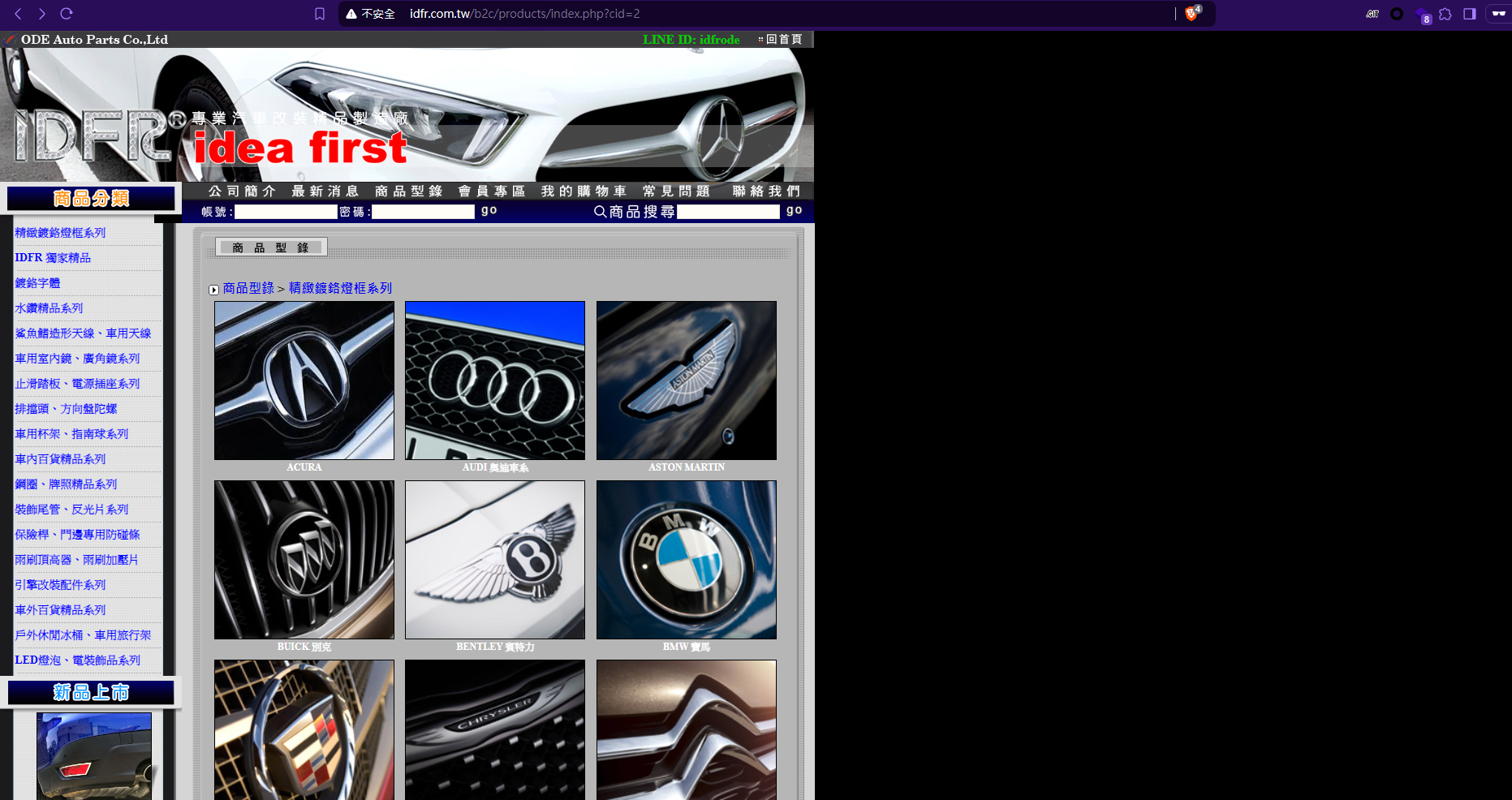1512x800 pixels.
Task: Open 止滑踏板、電源插座系列 sidebar category
Action: point(77,384)
